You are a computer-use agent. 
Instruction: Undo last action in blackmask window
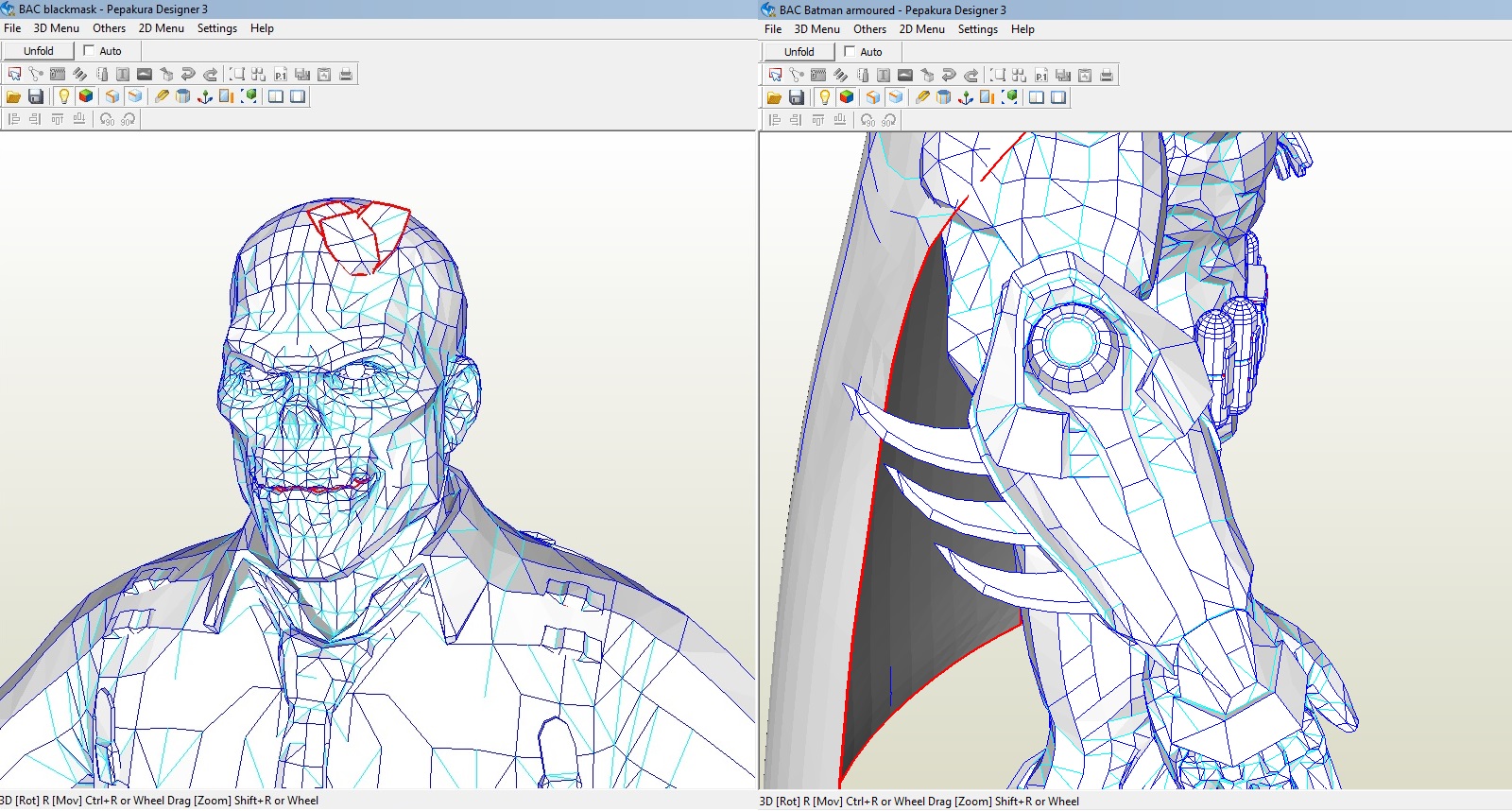click(x=188, y=74)
